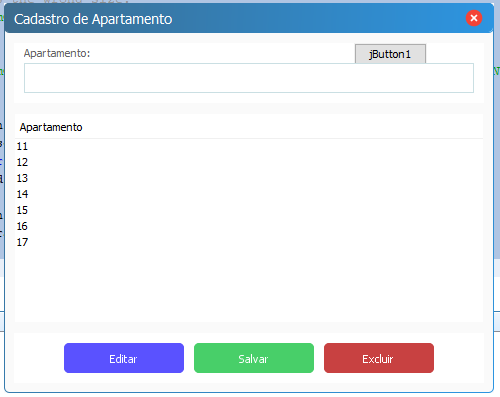The height and width of the screenshot is (397, 500).
Task: Click the jButton1 button
Action: coord(390,54)
